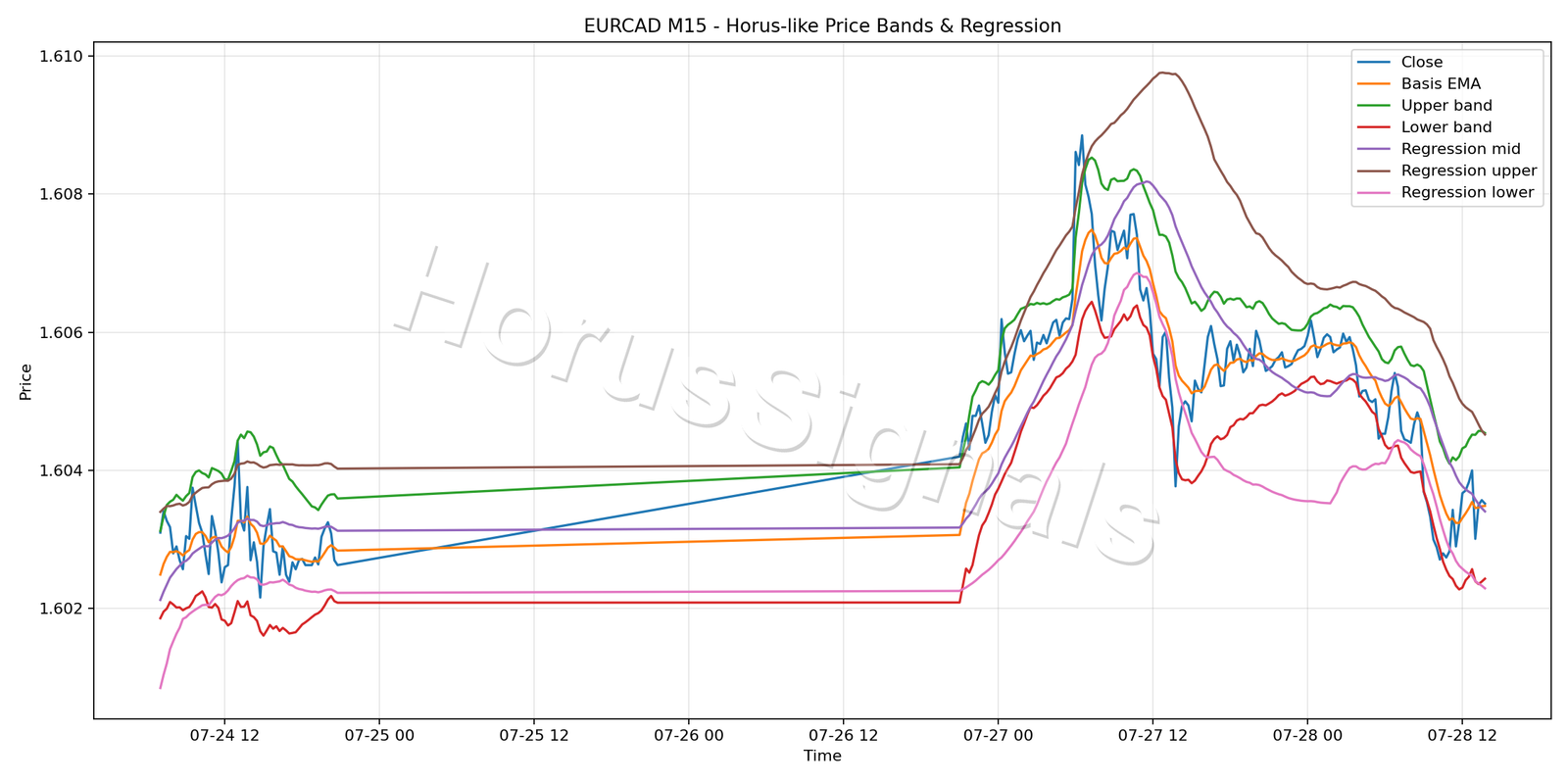This screenshot has height=784, width=1568.
Task: Click the orange Basis EMA swatch in legend
Action: coord(1373,84)
